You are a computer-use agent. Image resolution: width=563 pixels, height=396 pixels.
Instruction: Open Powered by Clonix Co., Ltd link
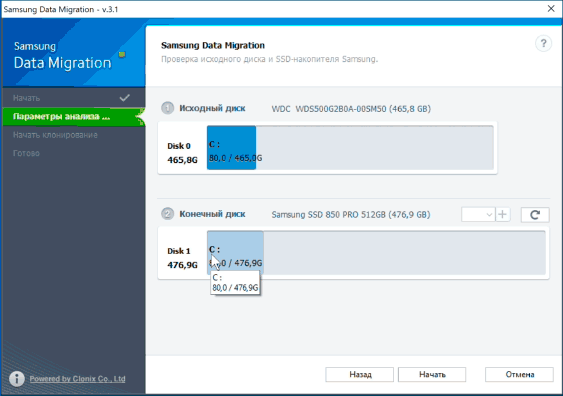[78, 379]
